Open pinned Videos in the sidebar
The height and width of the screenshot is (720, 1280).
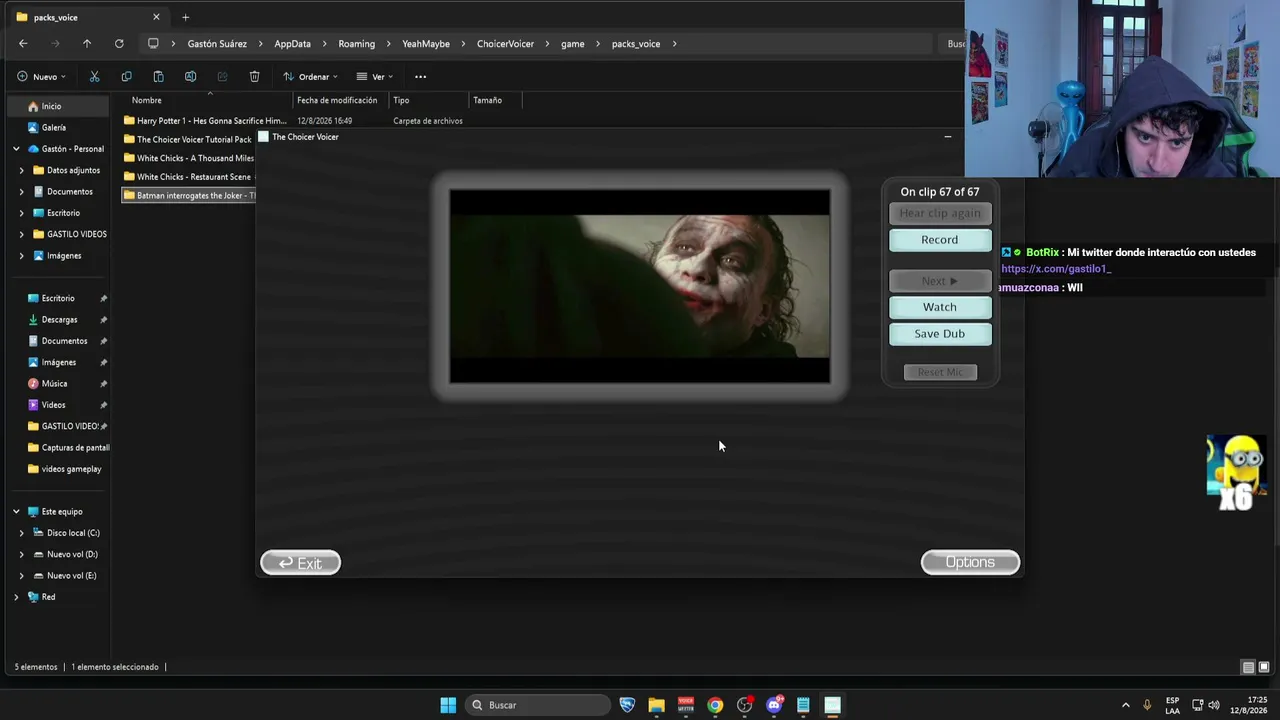(54, 405)
